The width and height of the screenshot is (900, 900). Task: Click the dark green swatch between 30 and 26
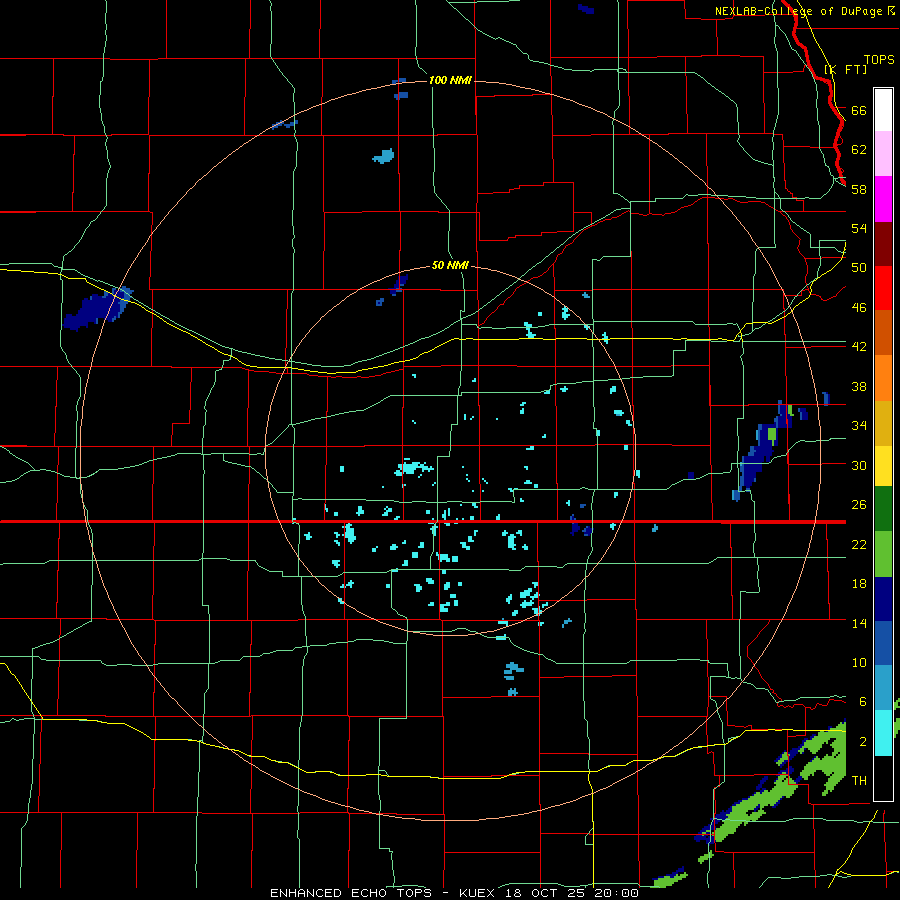pyautogui.click(x=883, y=509)
